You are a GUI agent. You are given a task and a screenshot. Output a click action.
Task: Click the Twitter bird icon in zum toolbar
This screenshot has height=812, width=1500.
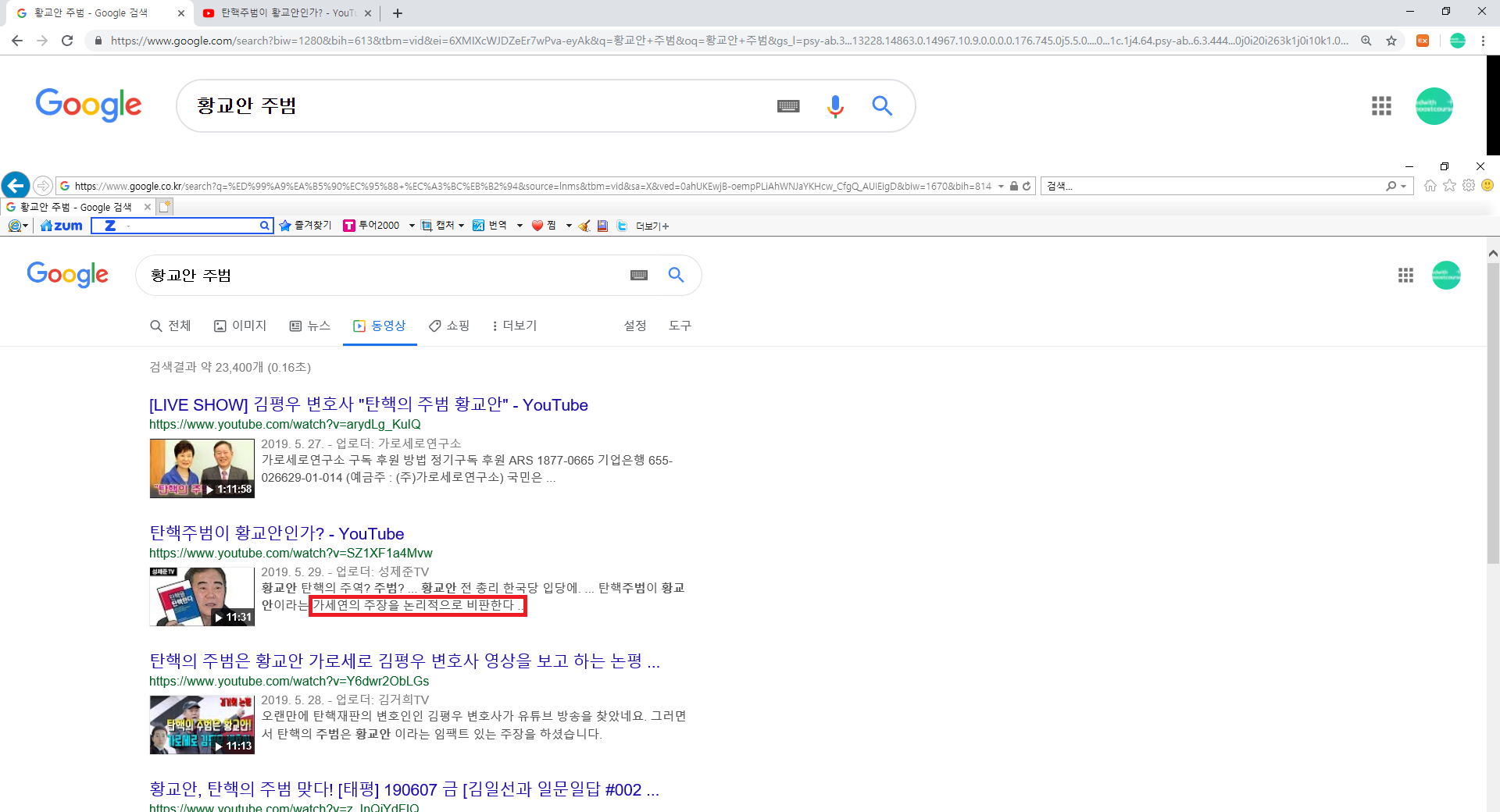(622, 226)
